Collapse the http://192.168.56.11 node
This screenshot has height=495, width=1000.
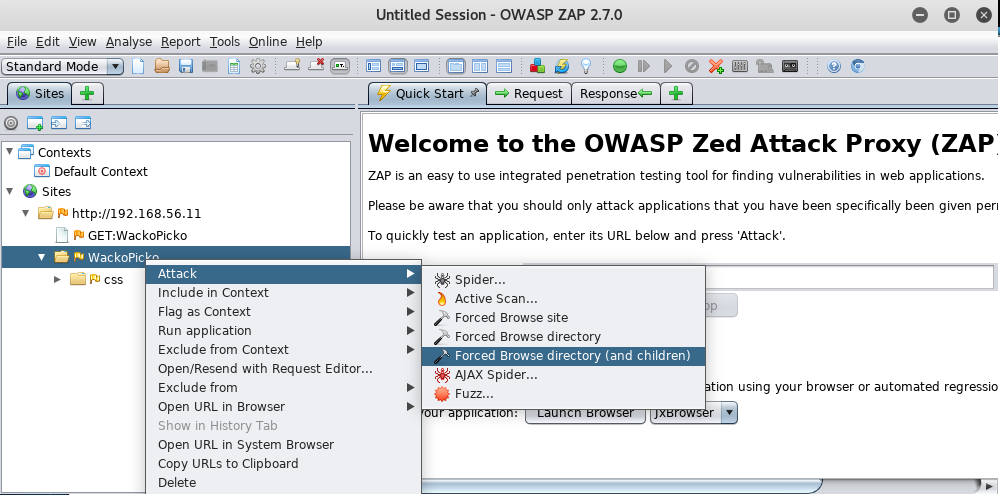tap(26, 213)
